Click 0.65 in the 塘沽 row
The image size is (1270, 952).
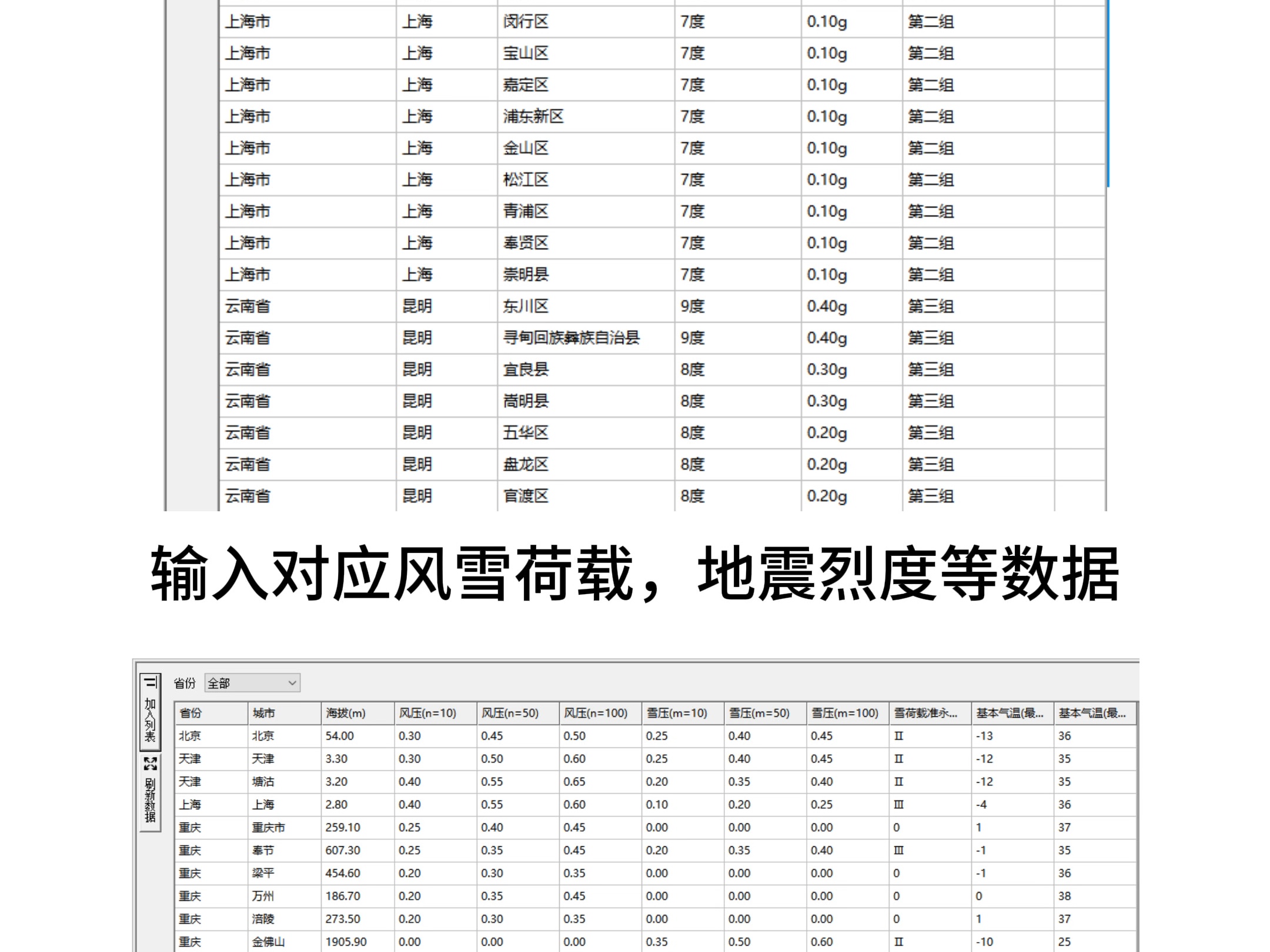574,782
